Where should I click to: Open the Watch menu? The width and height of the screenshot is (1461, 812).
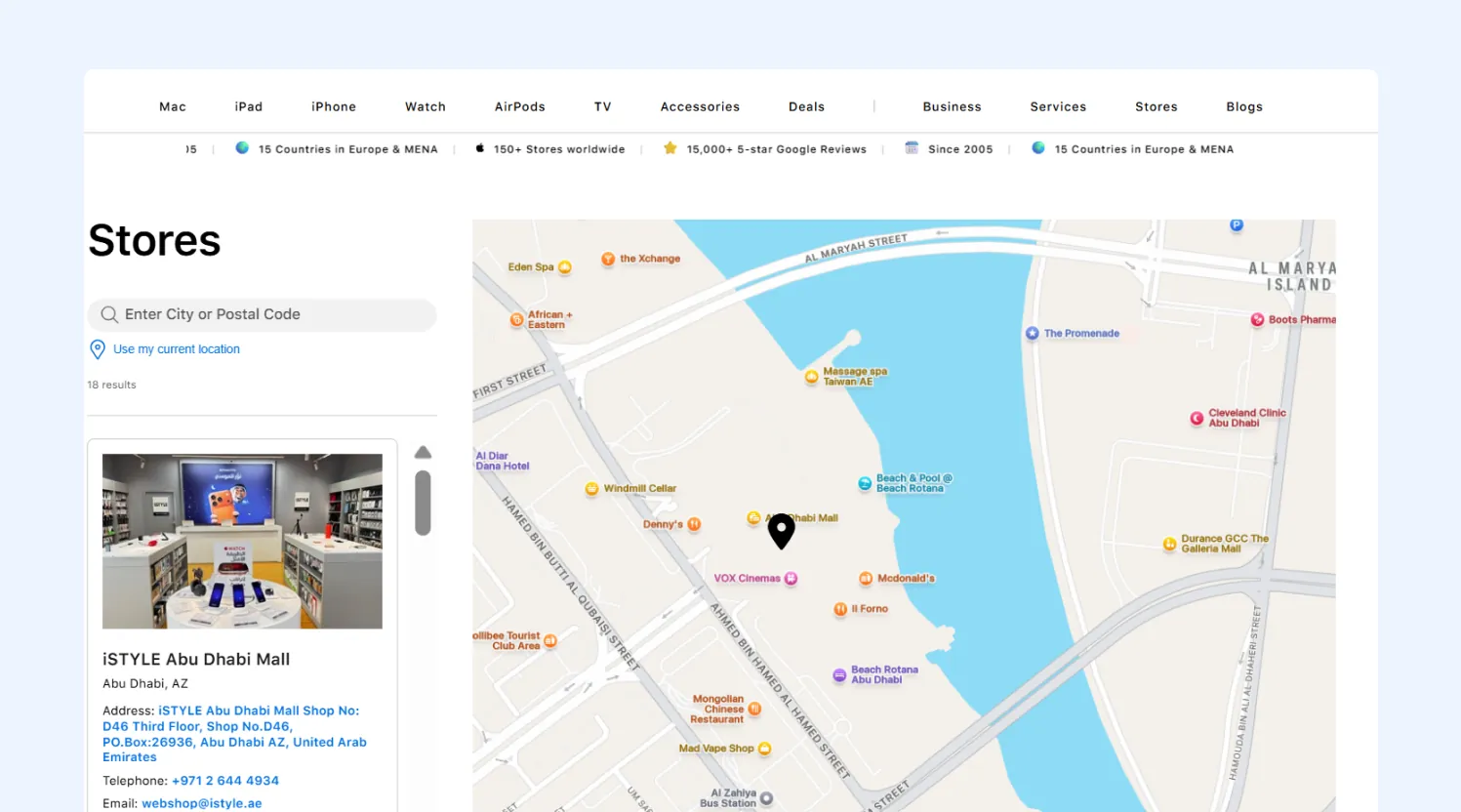426,107
